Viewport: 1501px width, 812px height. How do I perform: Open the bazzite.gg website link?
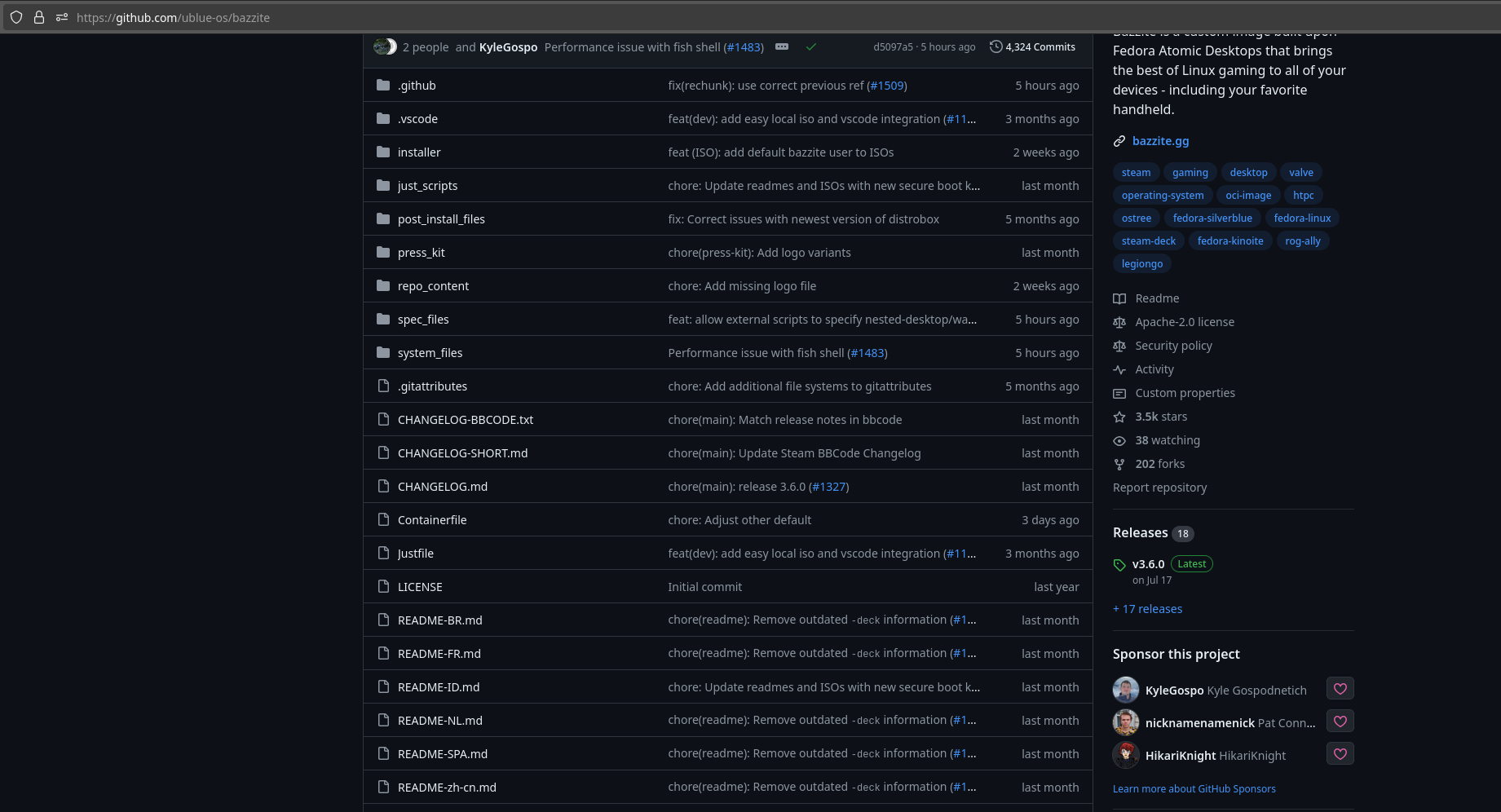point(1160,141)
